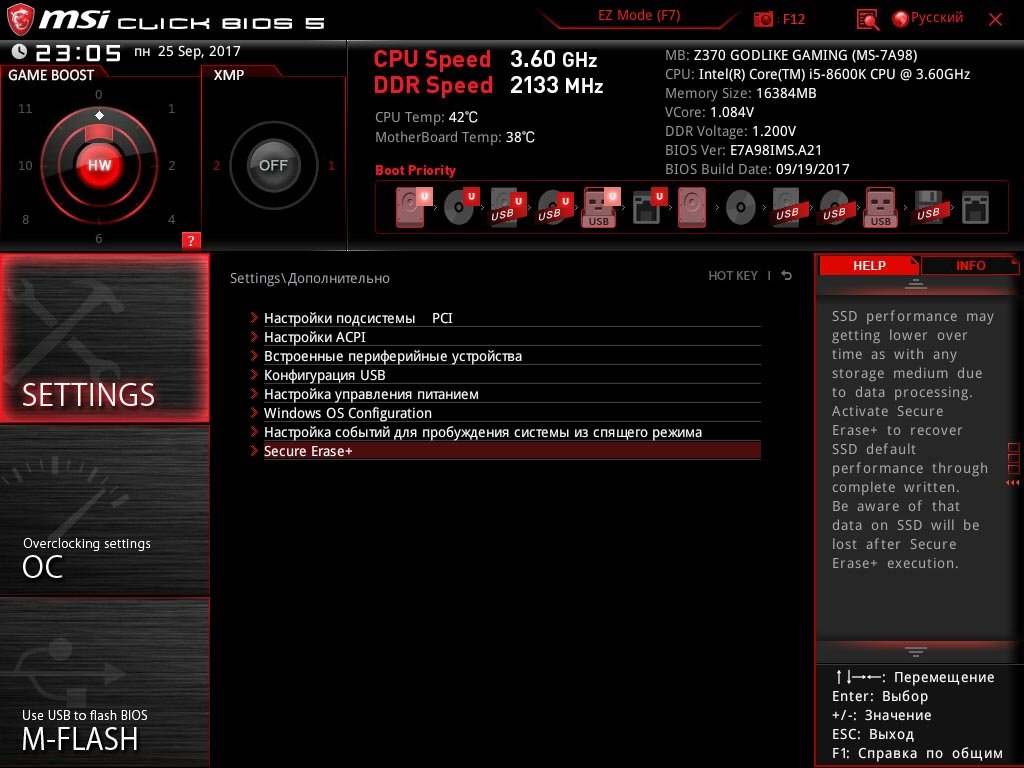Toggle the XMP OFF button

click(x=273, y=165)
